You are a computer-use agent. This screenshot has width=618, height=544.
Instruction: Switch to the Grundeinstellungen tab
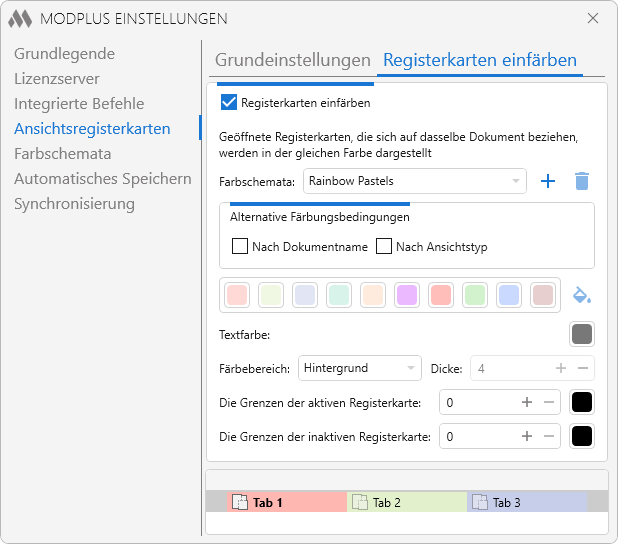[x=293, y=60]
